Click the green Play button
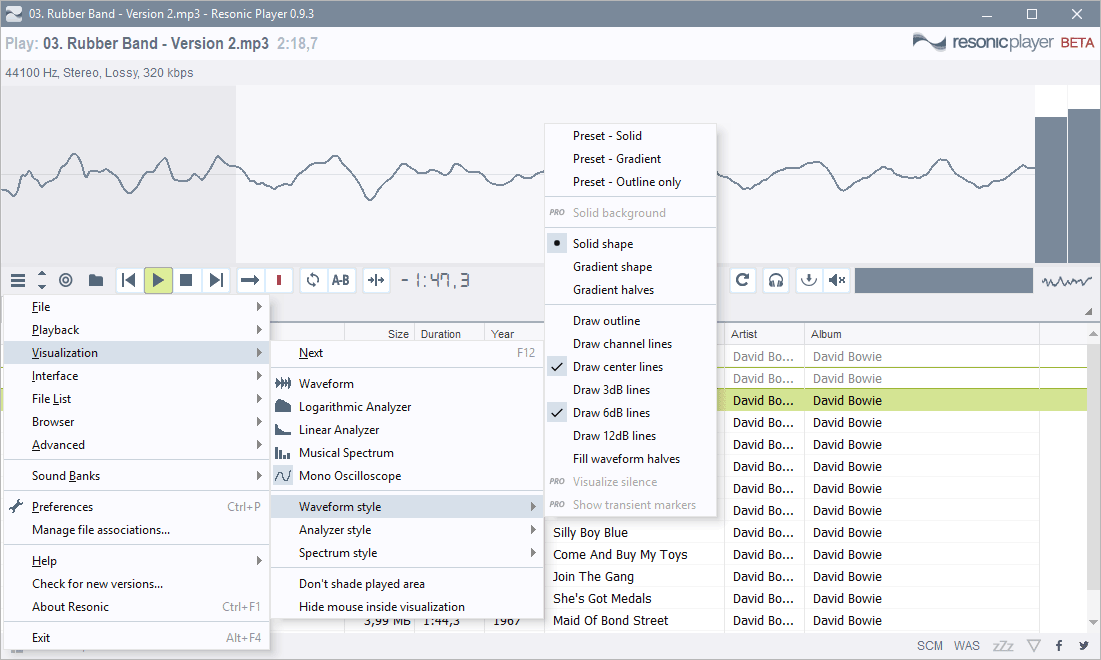The width and height of the screenshot is (1101, 660). [x=158, y=280]
